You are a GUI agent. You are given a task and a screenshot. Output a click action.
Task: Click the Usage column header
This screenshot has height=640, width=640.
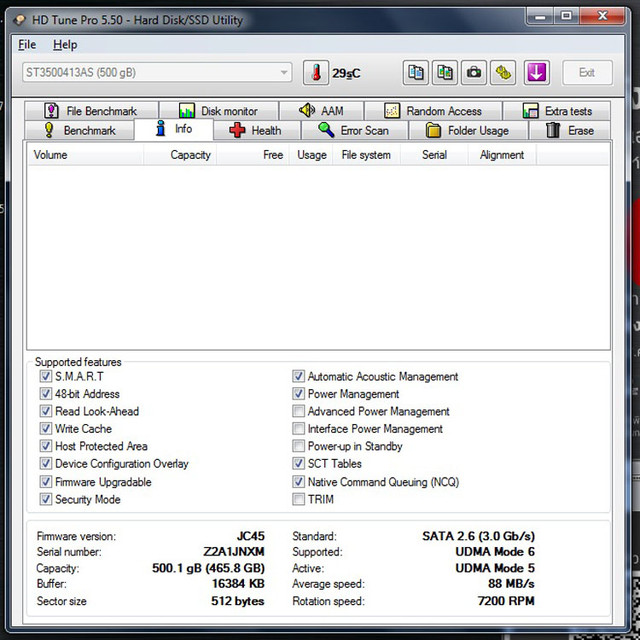pos(311,155)
